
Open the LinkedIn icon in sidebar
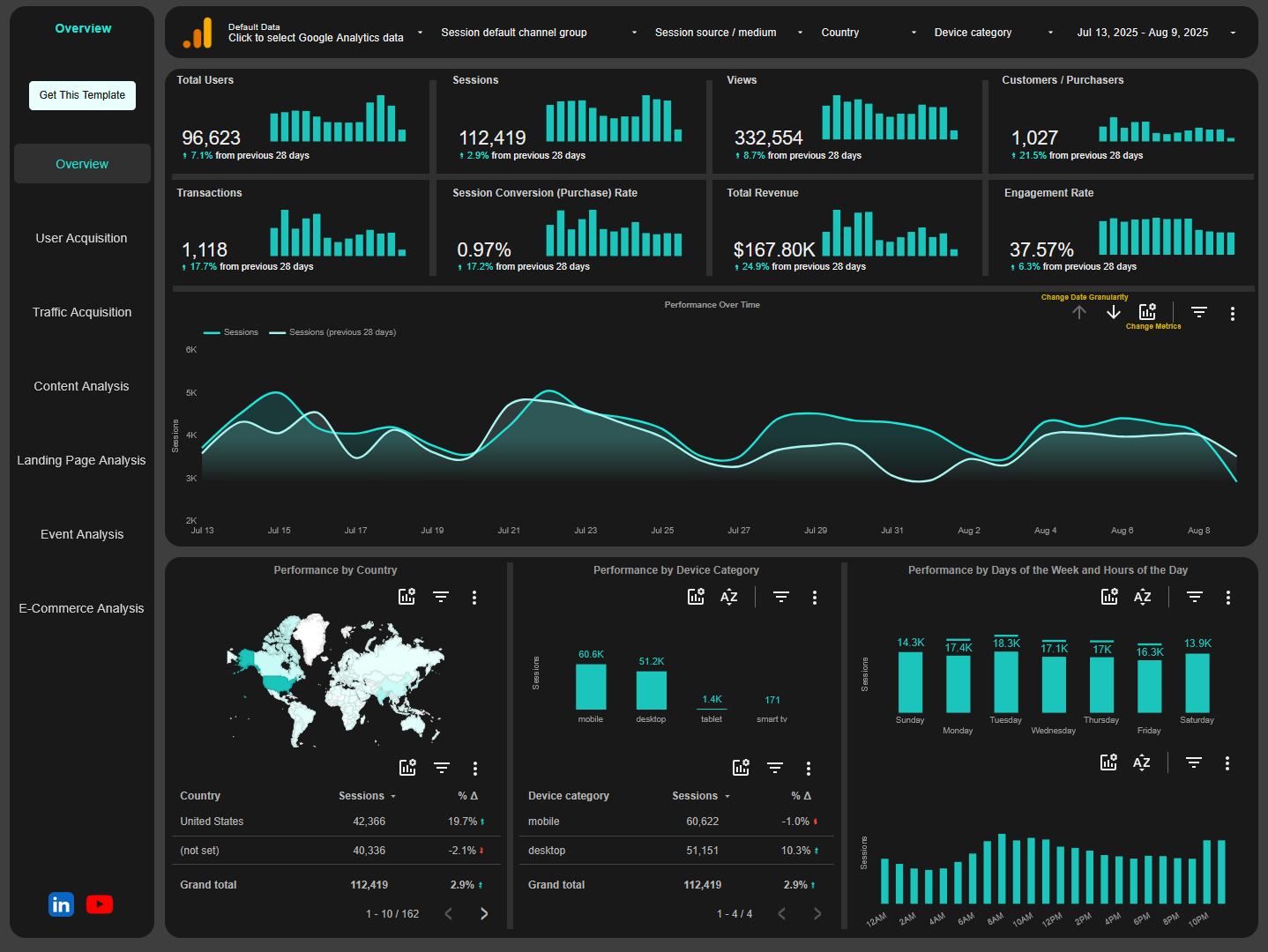click(x=61, y=904)
